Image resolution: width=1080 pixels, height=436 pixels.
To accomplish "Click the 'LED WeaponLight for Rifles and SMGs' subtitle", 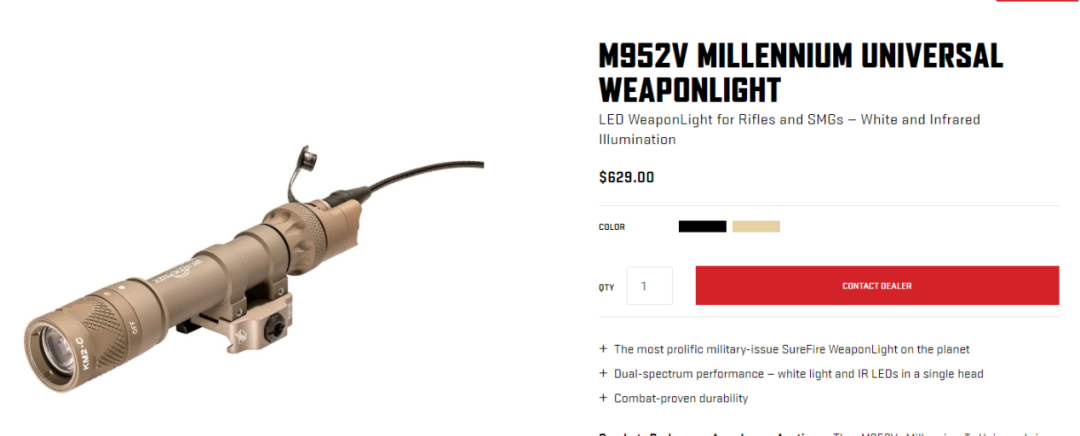I will (x=789, y=129).
